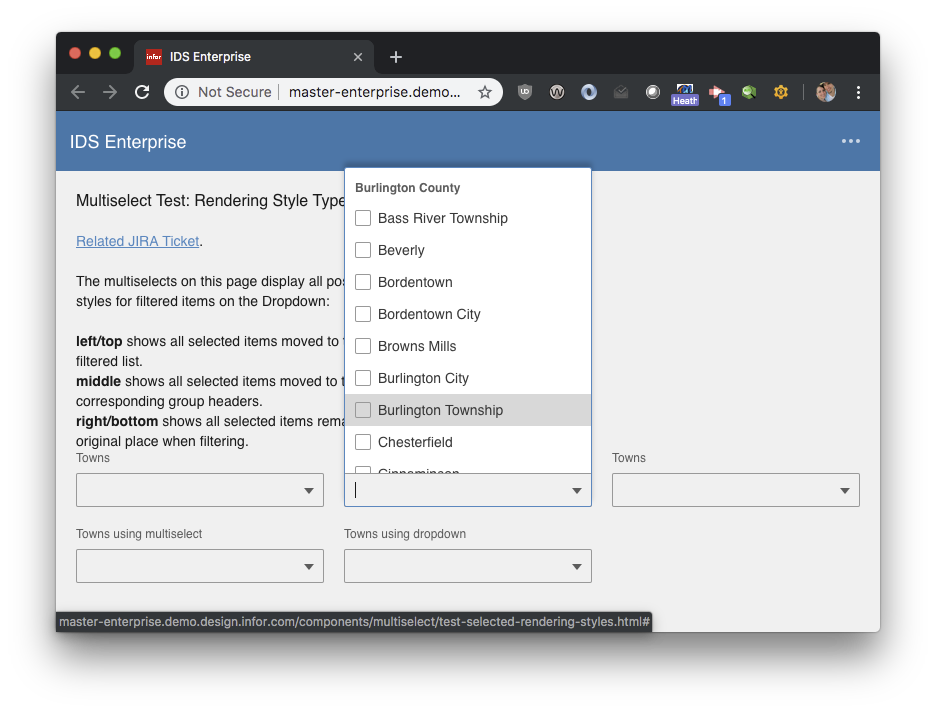Close the IDS Enterprise tab
The width and height of the screenshot is (936, 712).
click(x=358, y=57)
